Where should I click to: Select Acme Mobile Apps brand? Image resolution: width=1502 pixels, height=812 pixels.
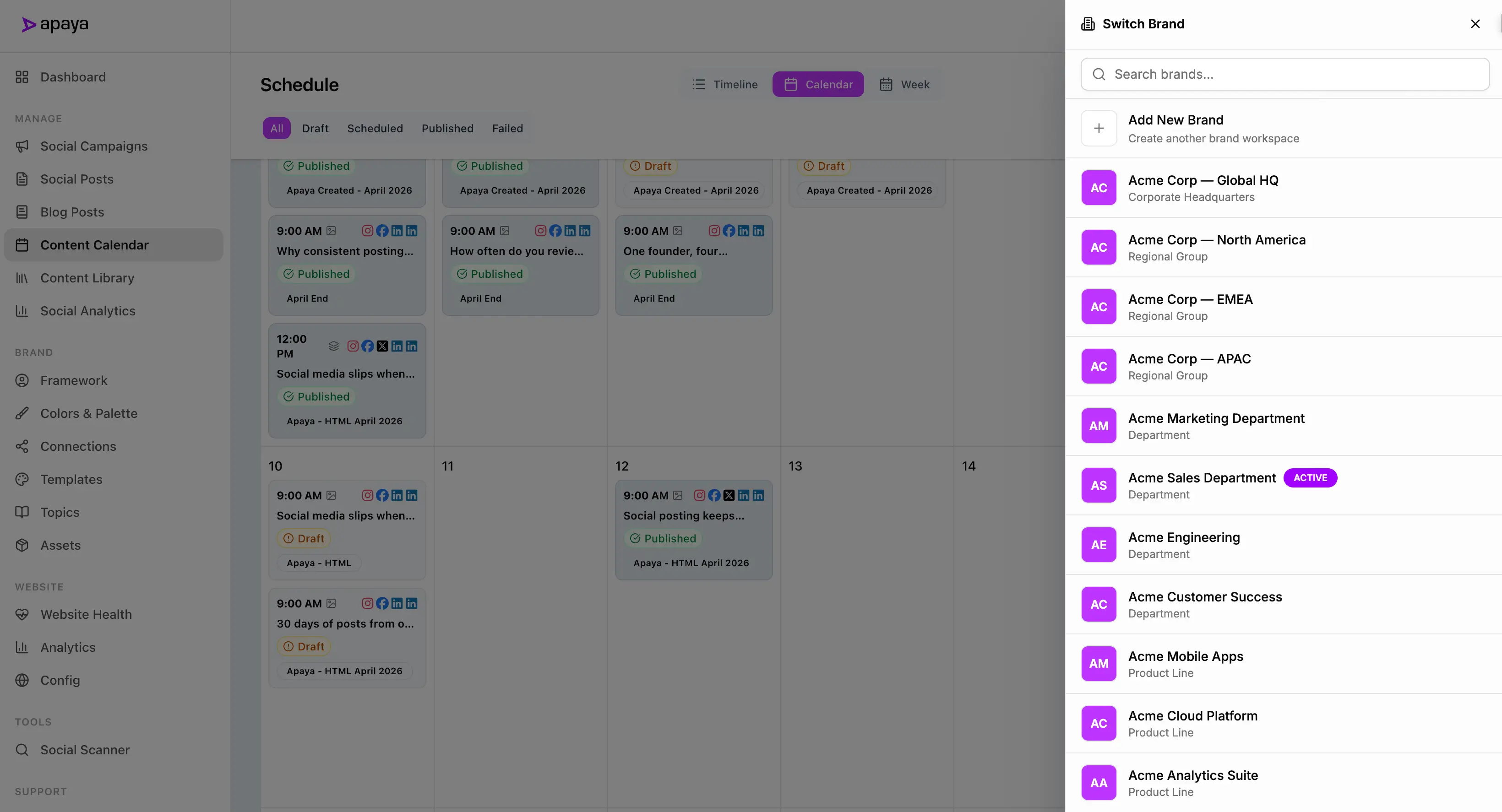click(1284, 663)
